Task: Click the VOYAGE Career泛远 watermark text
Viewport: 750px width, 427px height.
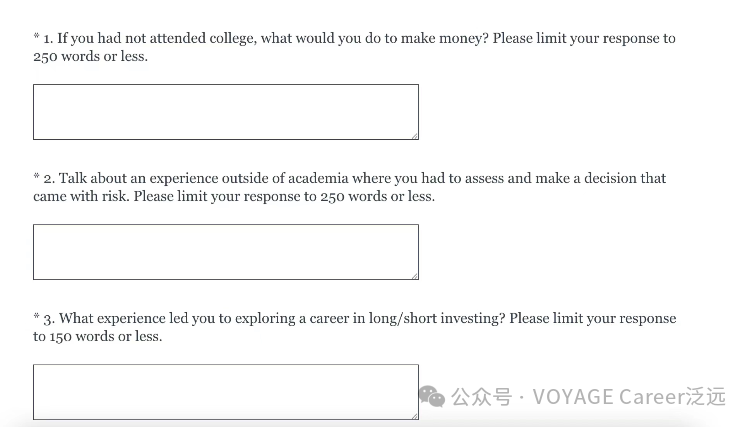Action: pyautogui.click(x=629, y=397)
